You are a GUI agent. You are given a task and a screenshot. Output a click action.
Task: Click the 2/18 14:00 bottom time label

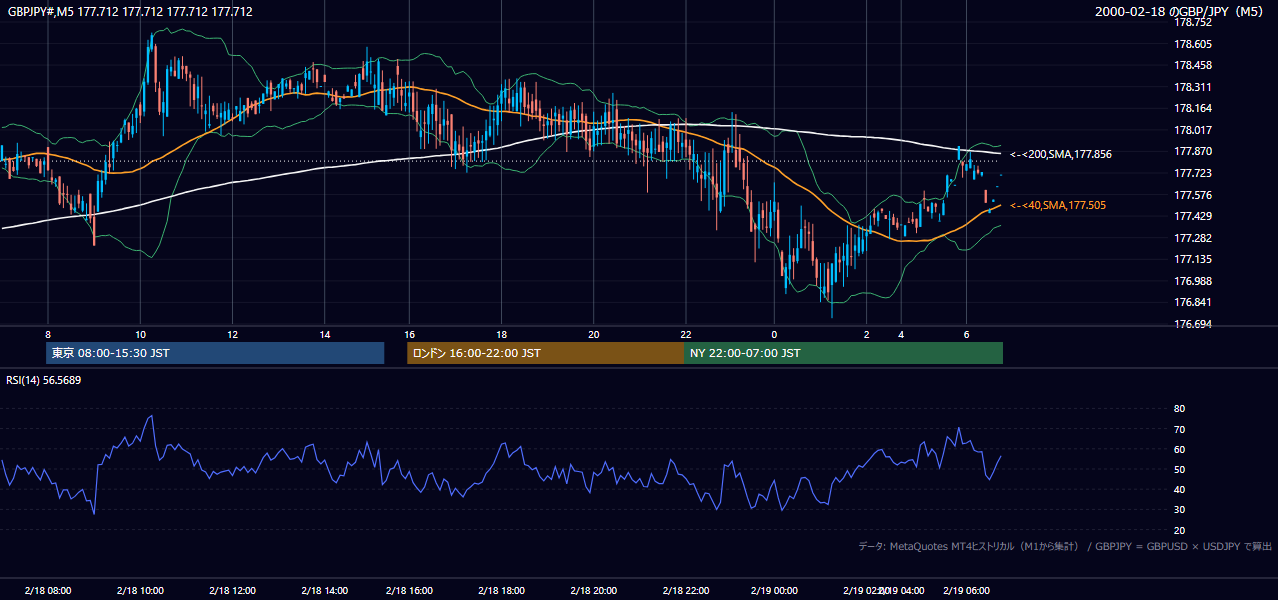325,591
